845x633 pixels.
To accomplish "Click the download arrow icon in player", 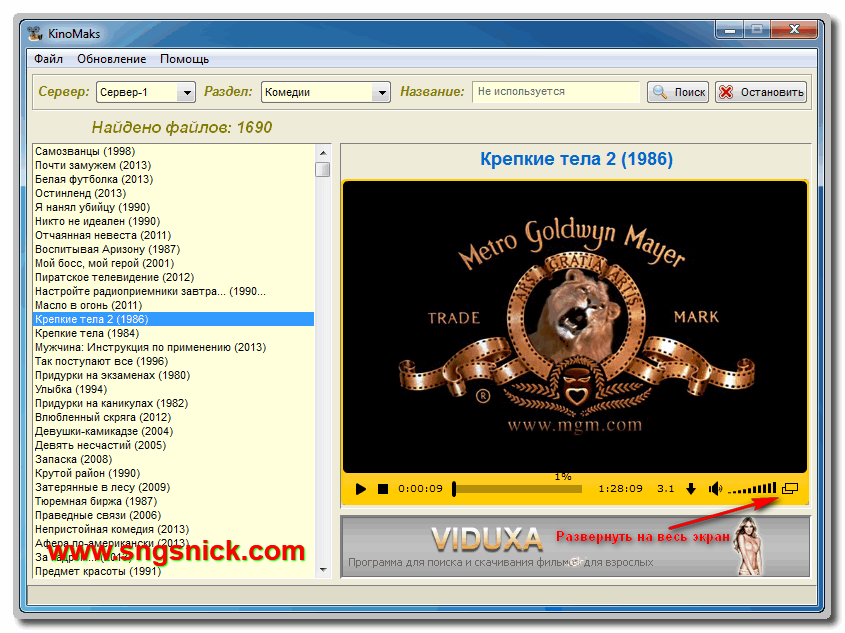I will tap(691, 490).
